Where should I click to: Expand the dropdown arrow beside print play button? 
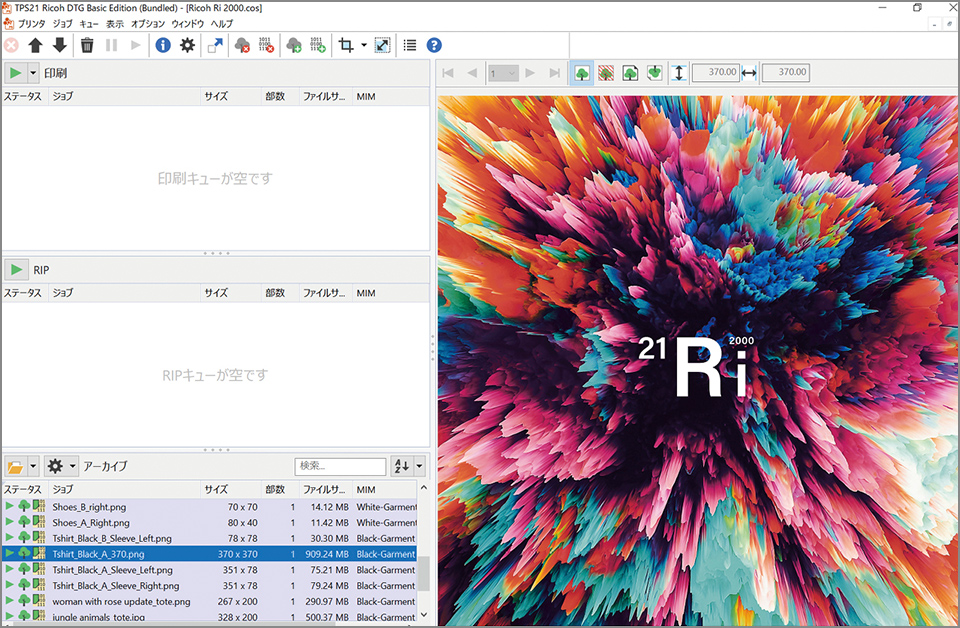click(33, 73)
